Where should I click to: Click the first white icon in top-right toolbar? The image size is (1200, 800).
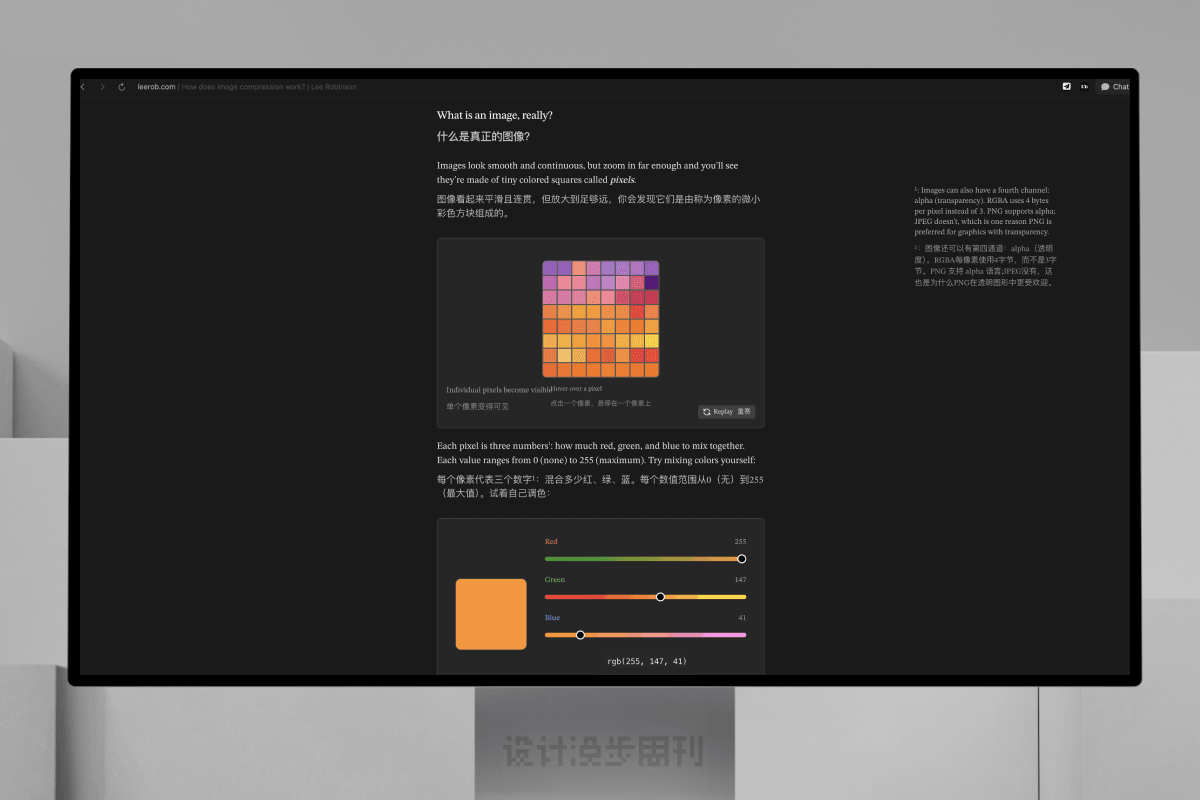click(x=1067, y=87)
